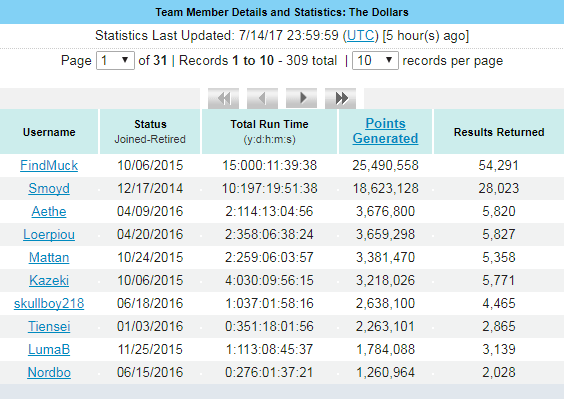The height and width of the screenshot is (399, 564).
Task: Click the Username column header
Action: [x=49, y=132]
